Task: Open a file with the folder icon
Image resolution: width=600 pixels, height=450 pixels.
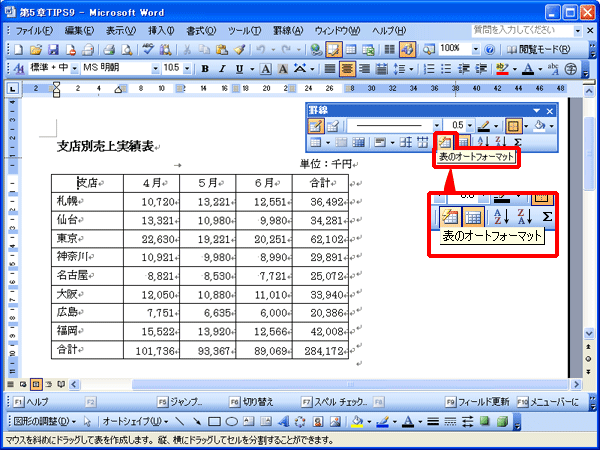Action: [x=36, y=49]
